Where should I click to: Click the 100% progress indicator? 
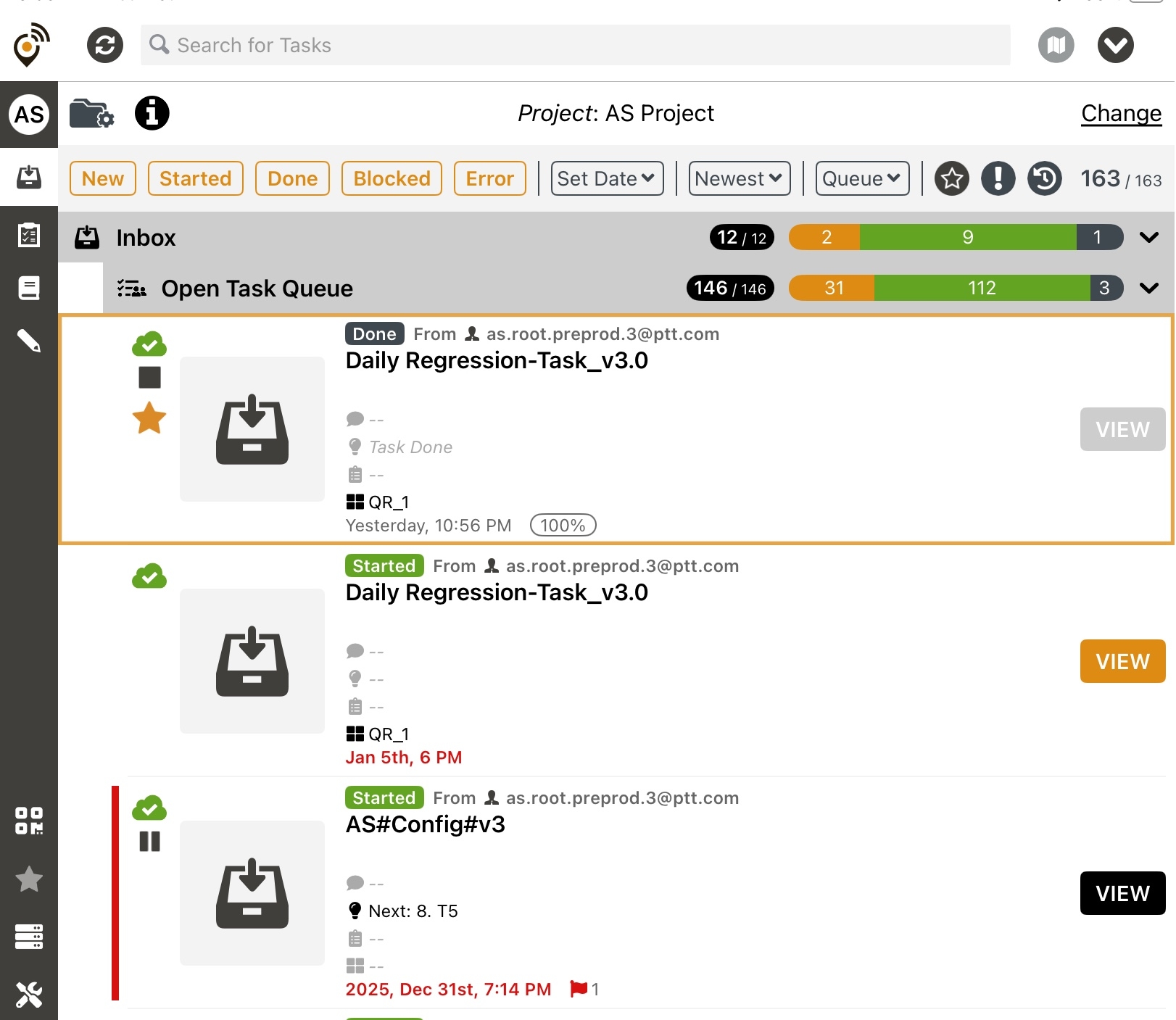tap(563, 525)
